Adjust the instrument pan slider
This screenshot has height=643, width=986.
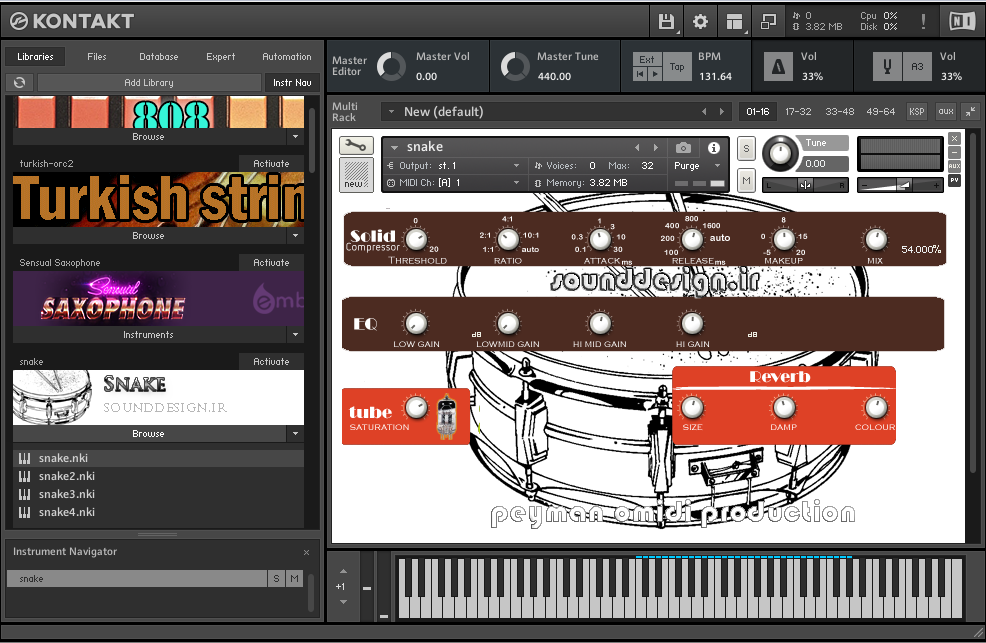click(x=806, y=185)
